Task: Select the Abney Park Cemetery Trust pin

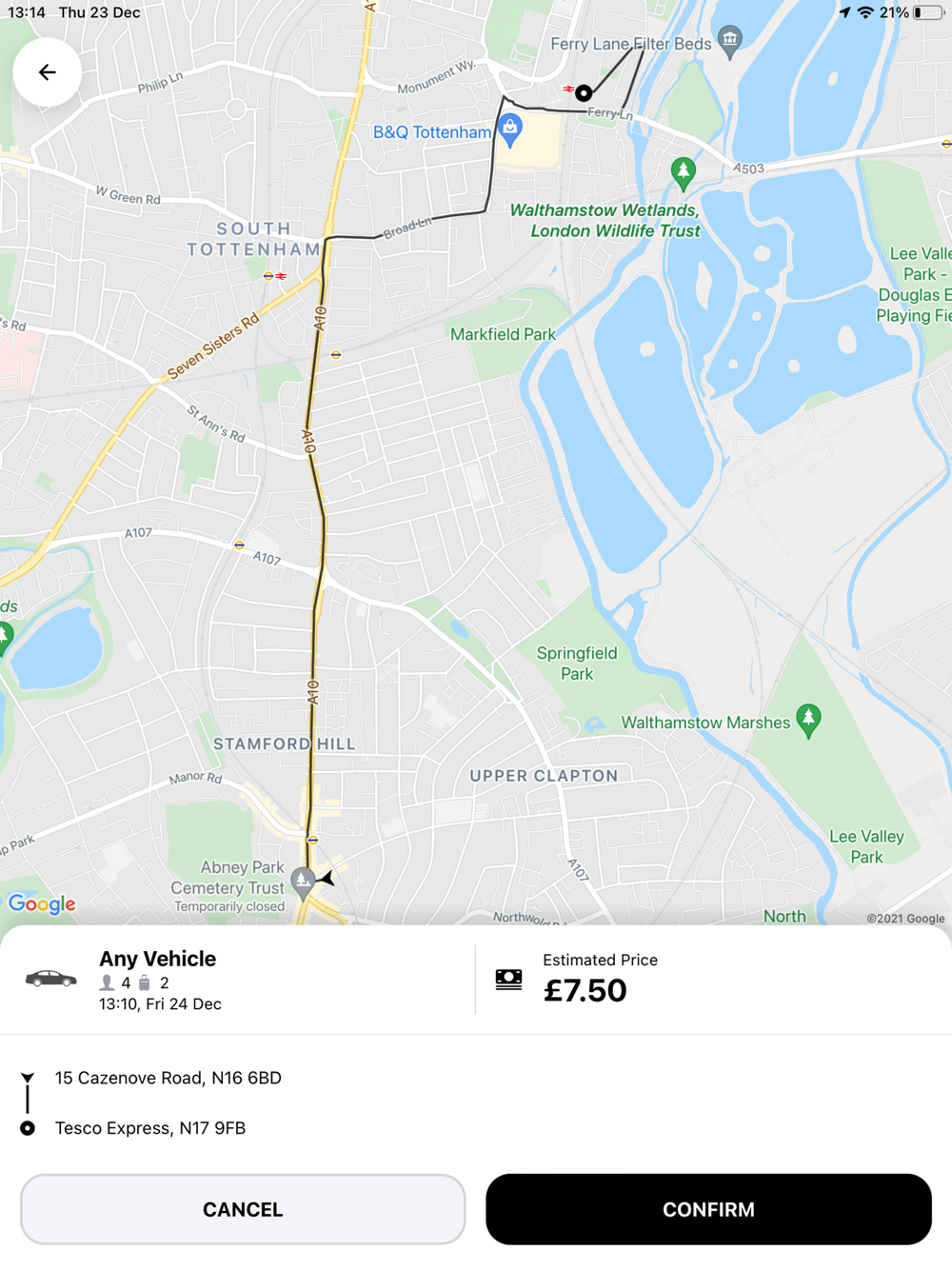Action: coord(303,884)
